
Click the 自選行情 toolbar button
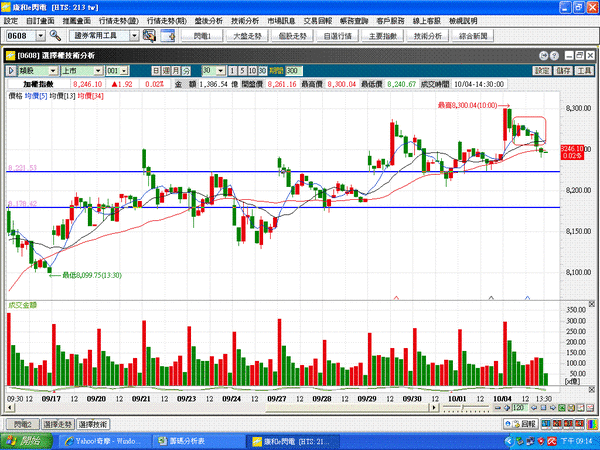coord(338,36)
